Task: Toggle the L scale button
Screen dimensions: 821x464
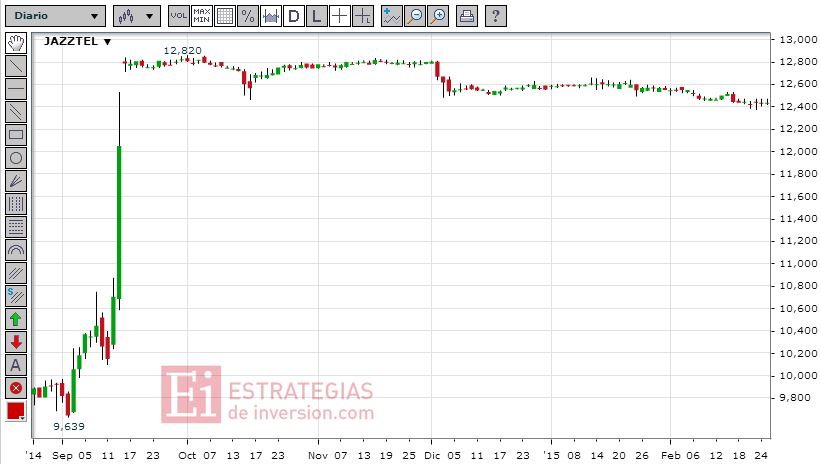Action: pyautogui.click(x=317, y=16)
